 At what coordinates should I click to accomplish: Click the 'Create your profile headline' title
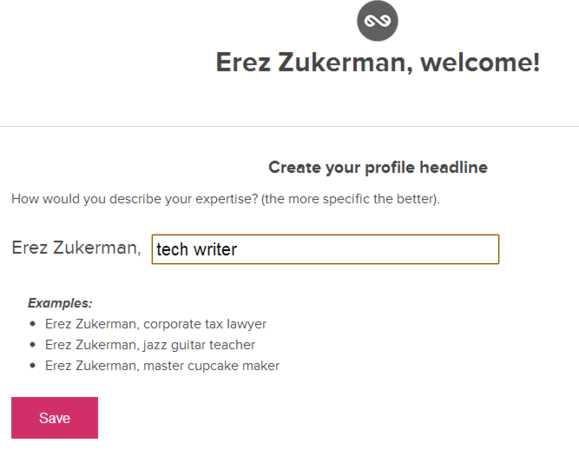coord(378,168)
